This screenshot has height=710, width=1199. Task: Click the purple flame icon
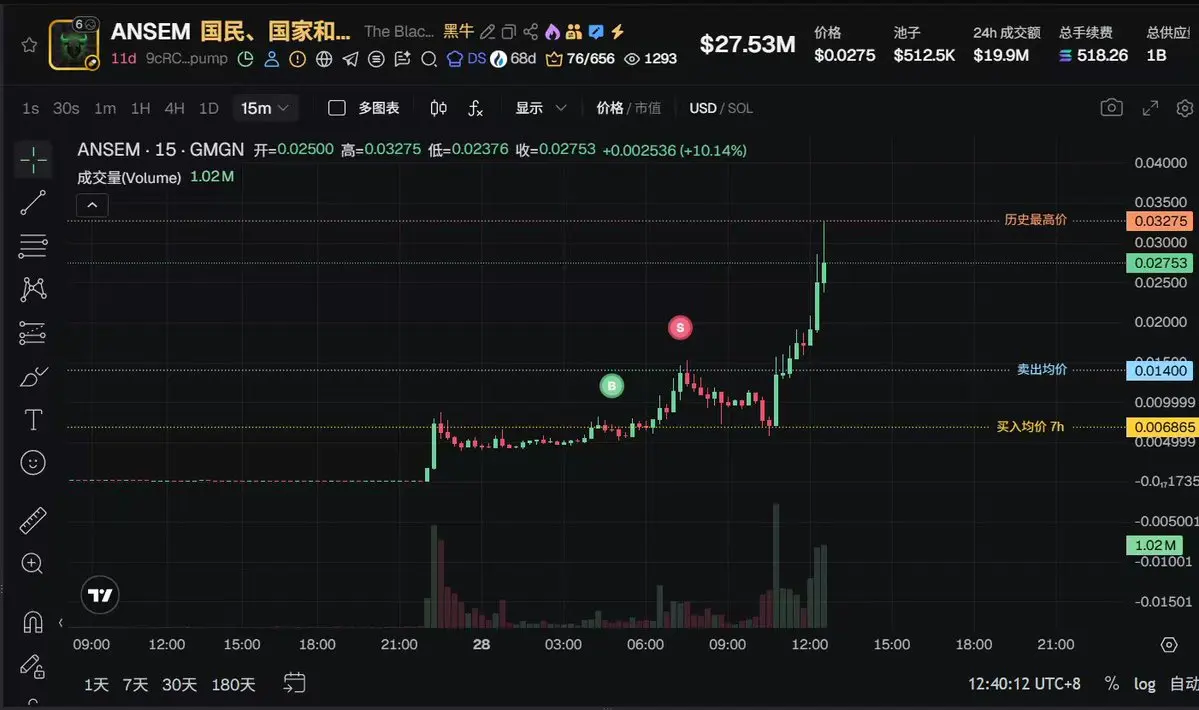click(x=552, y=31)
